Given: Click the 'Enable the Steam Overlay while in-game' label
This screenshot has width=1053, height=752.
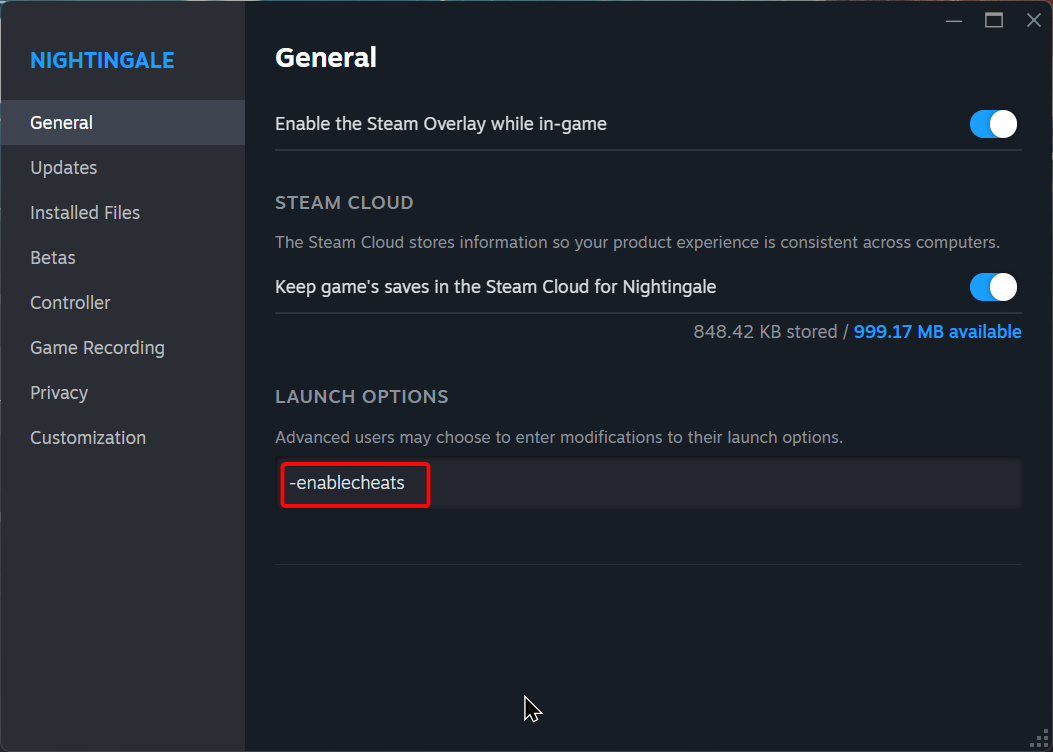Looking at the screenshot, I should [x=441, y=124].
